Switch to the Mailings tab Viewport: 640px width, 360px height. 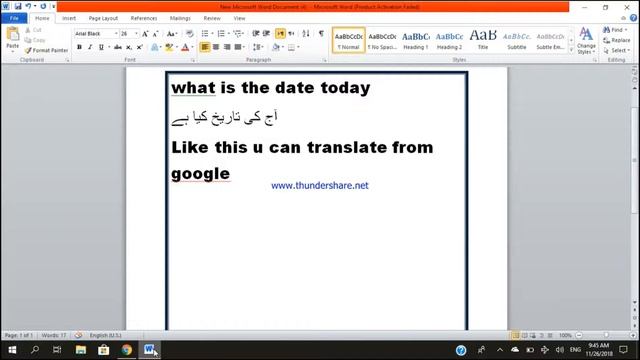(180, 18)
